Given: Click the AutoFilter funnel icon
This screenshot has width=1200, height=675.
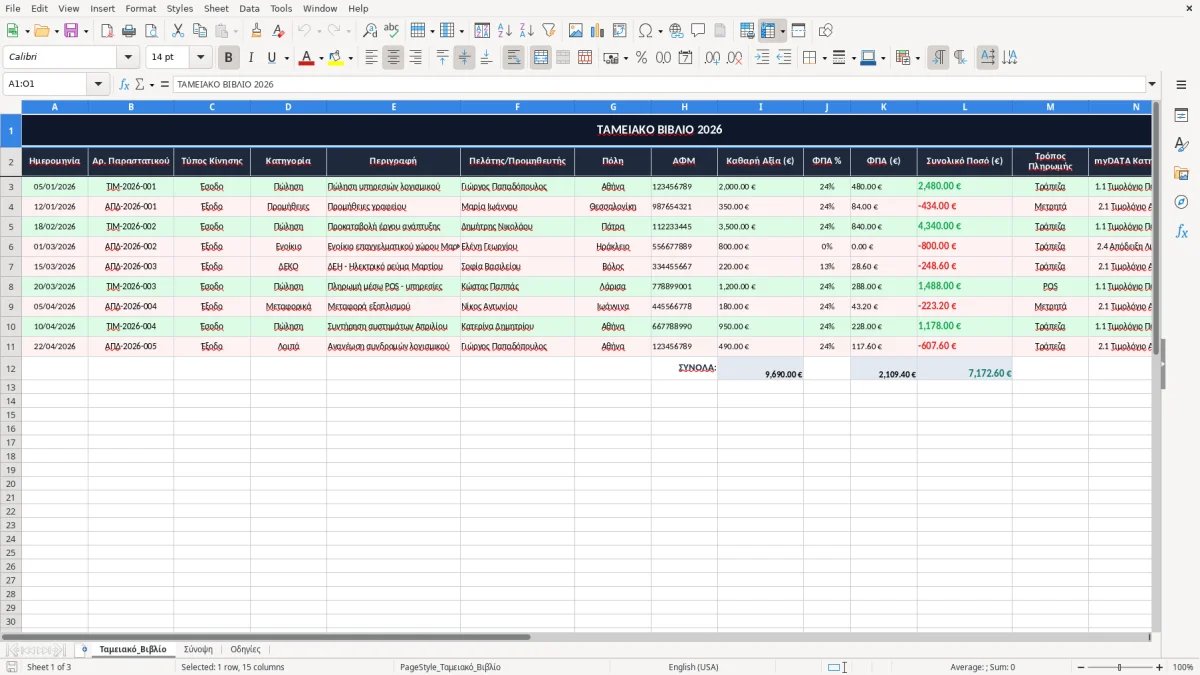Looking at the screenshot, I should (548, 31).
